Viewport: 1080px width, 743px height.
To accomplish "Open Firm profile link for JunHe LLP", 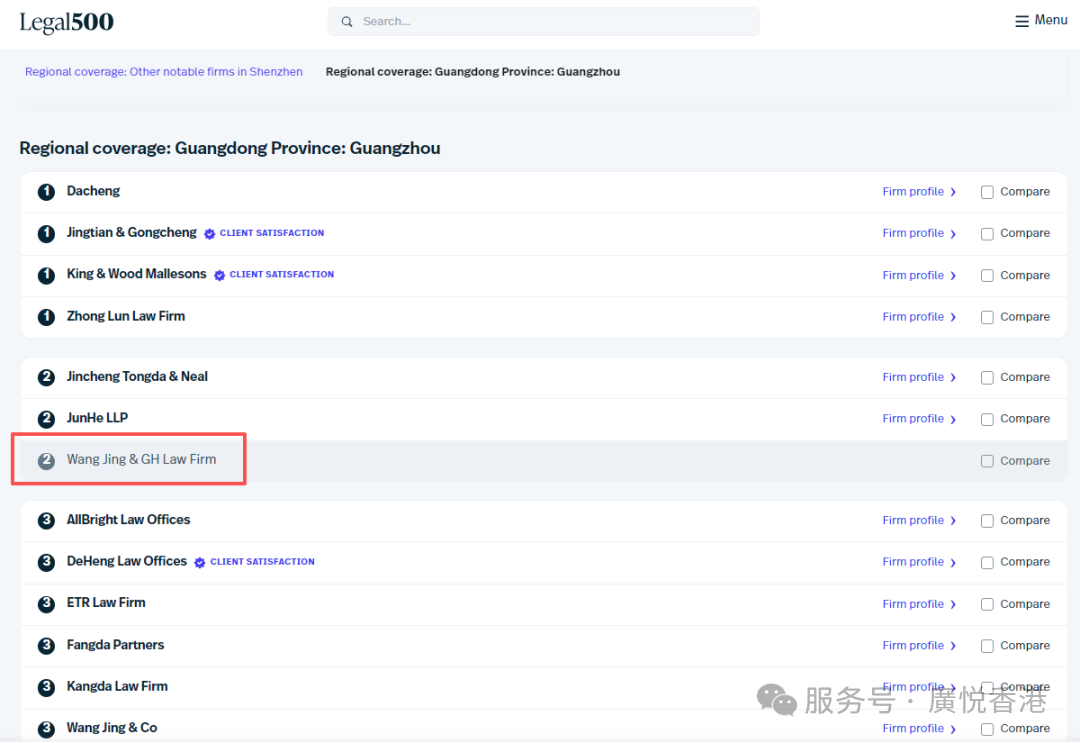I will pyautogui.click(x=913, y=419).
